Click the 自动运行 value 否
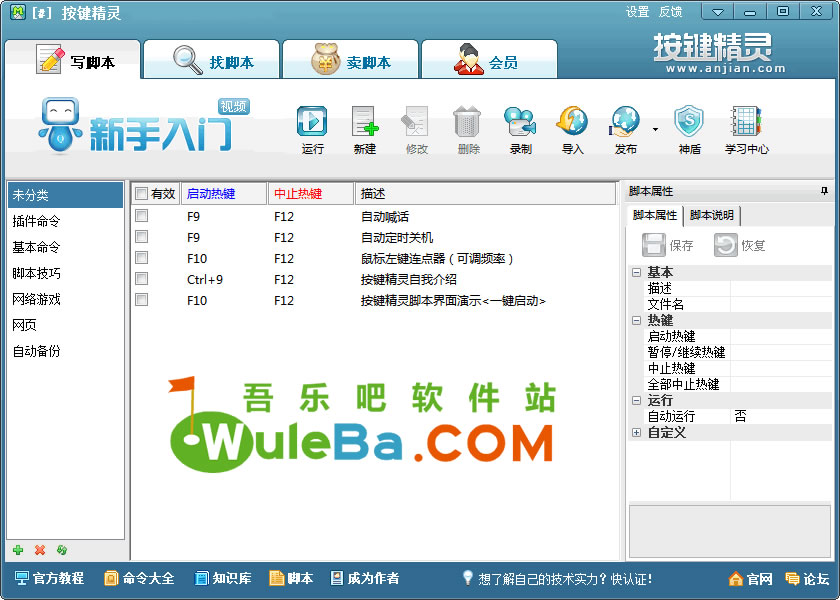Screen dimensions: 840x600 (781, 416)
